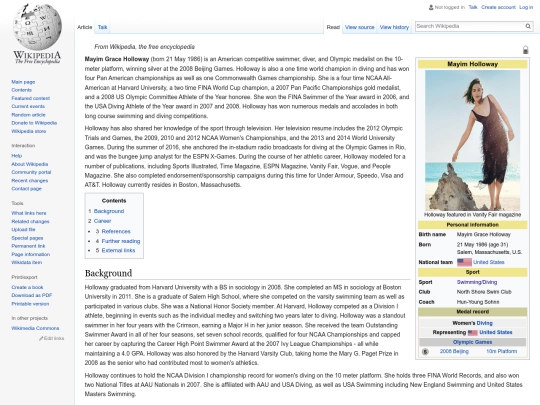Open Printable version link
This screenshot has height=405, width=540.
pos(30,304)
